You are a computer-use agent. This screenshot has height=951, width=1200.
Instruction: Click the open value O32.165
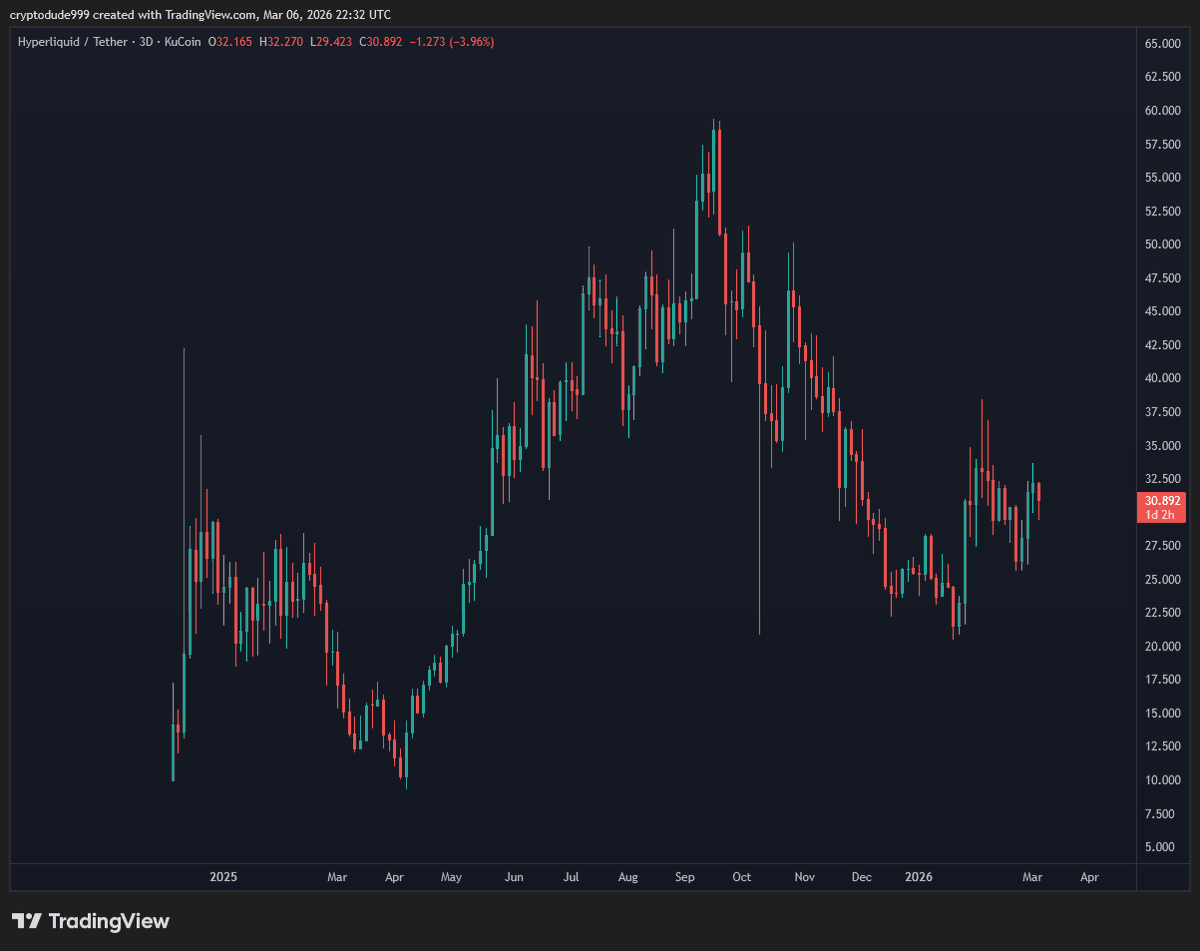click(x=230, y=42)
